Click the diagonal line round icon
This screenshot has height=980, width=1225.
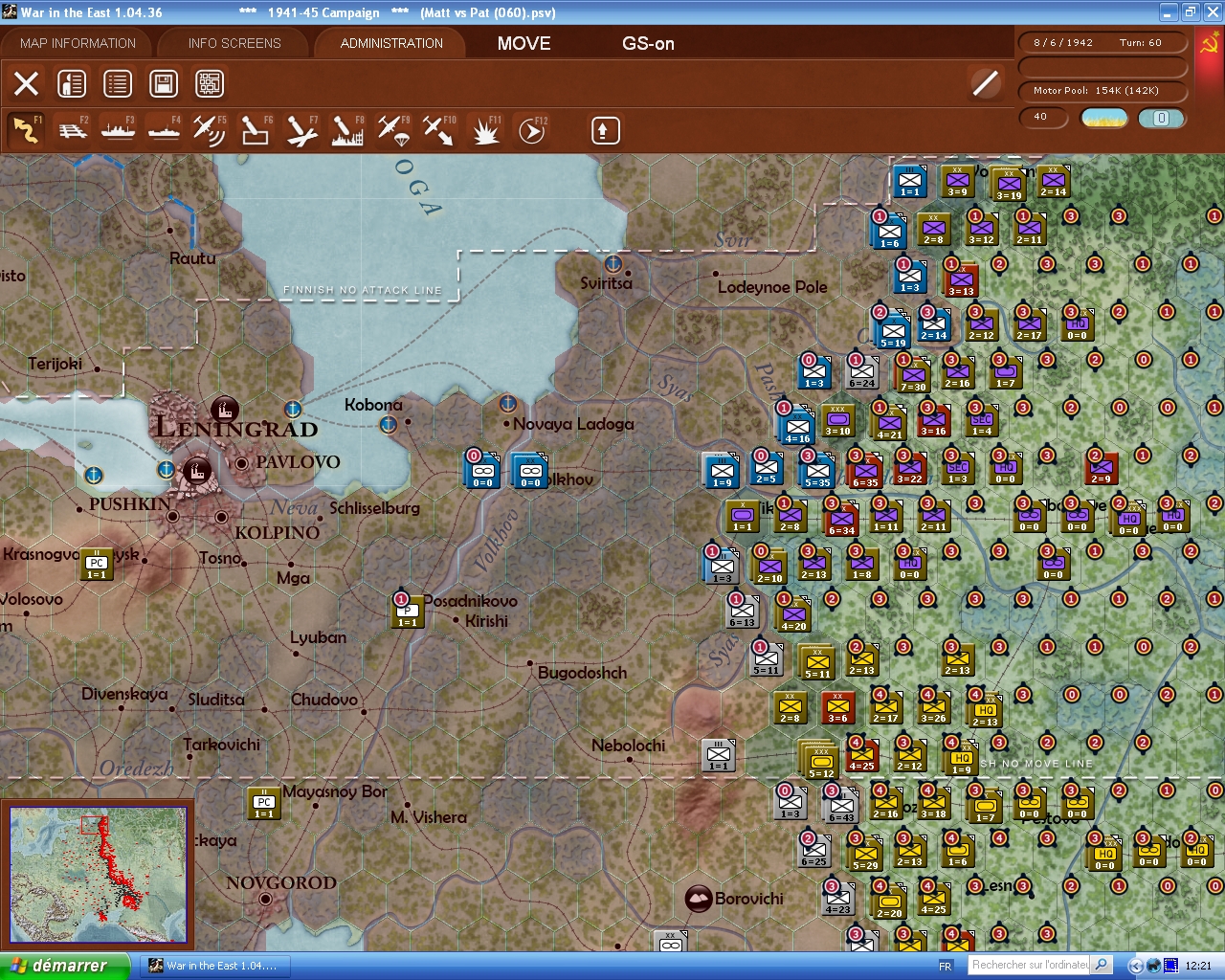pos(985,83)
